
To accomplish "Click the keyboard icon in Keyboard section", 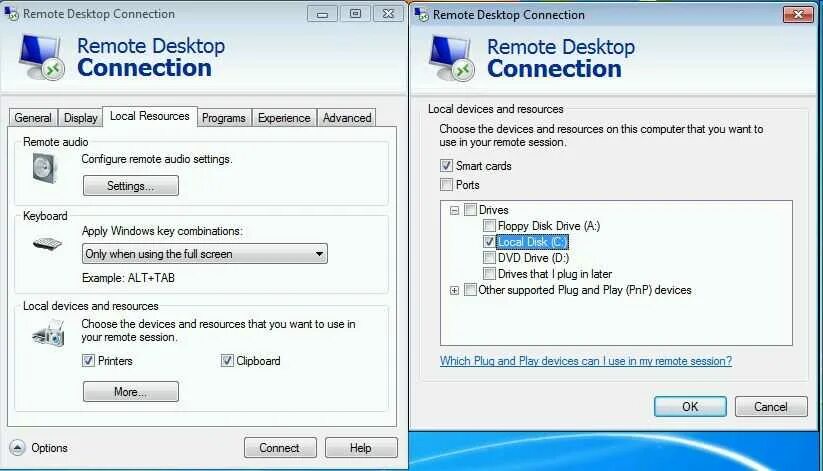I will point(47,244).
